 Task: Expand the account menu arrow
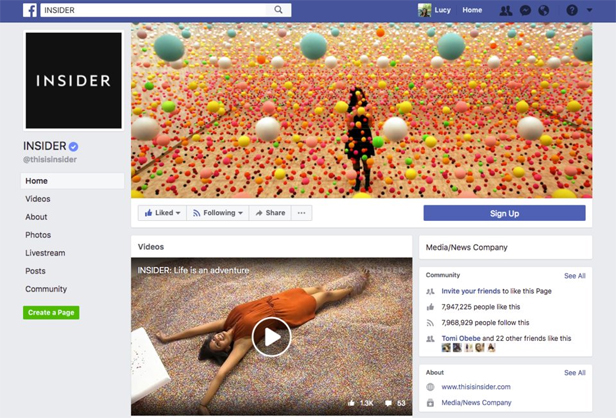[589, 10]
